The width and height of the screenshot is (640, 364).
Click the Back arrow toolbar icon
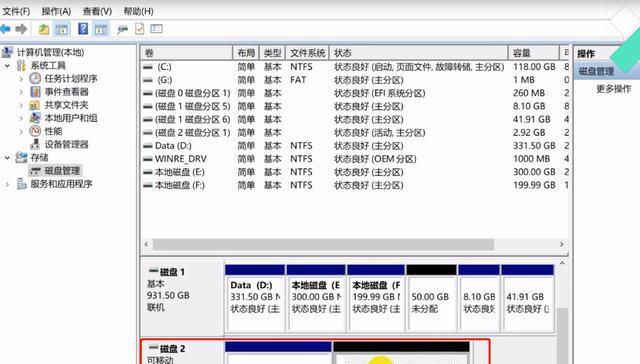[5, 29]
